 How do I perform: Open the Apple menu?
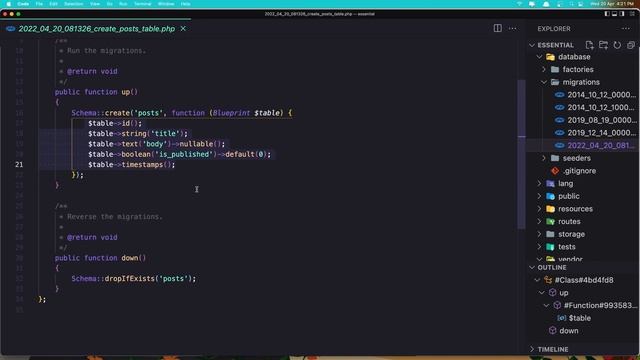[9, 4]
